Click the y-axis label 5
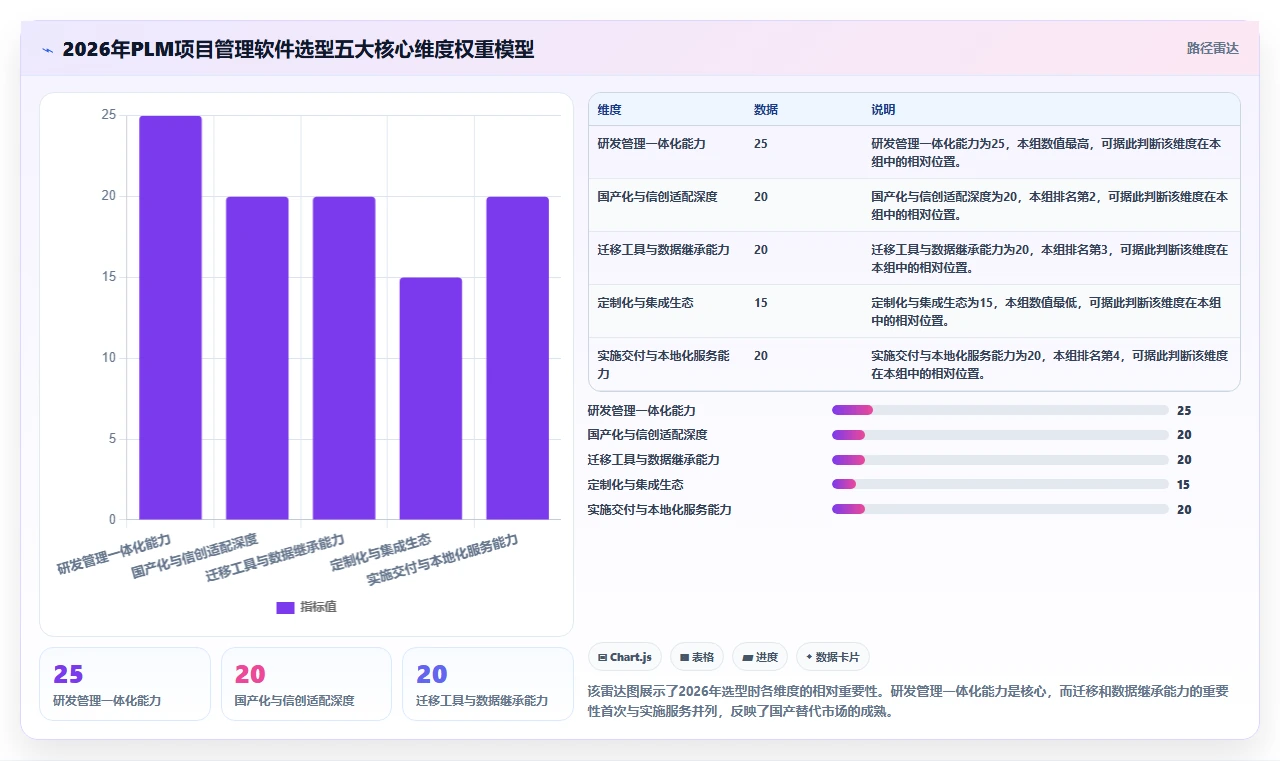 point(112,439)
